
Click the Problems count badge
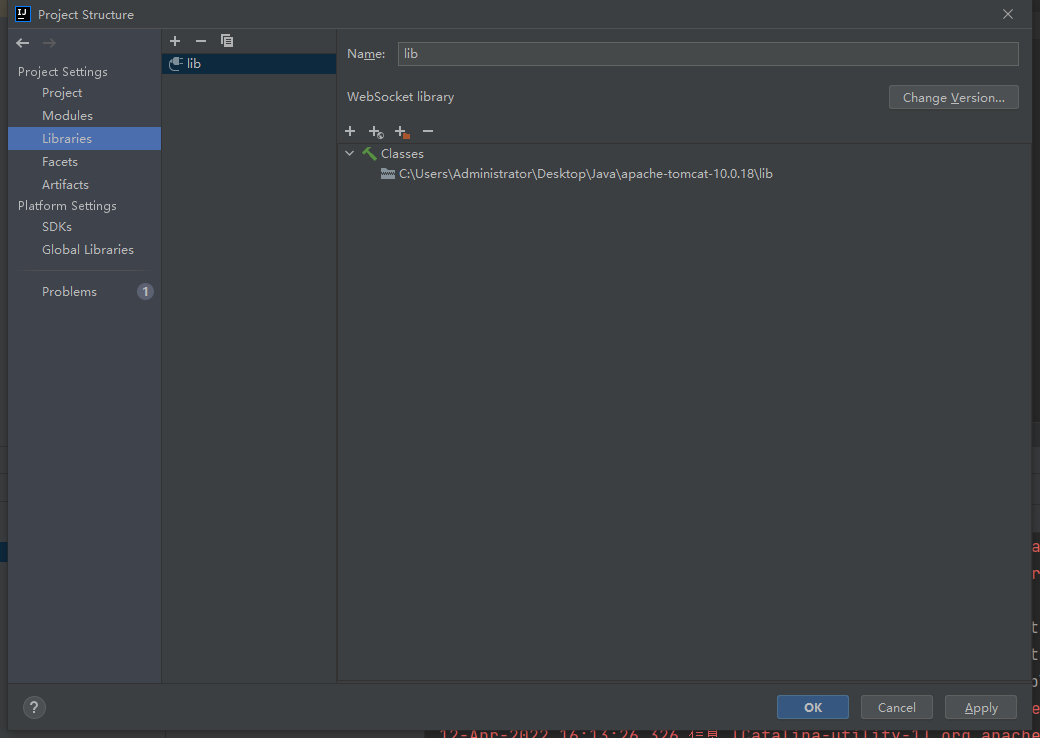coord(145,292)
